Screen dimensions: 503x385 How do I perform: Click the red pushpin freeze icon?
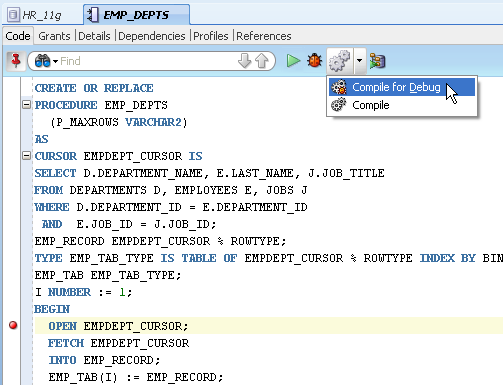(16, 61)
